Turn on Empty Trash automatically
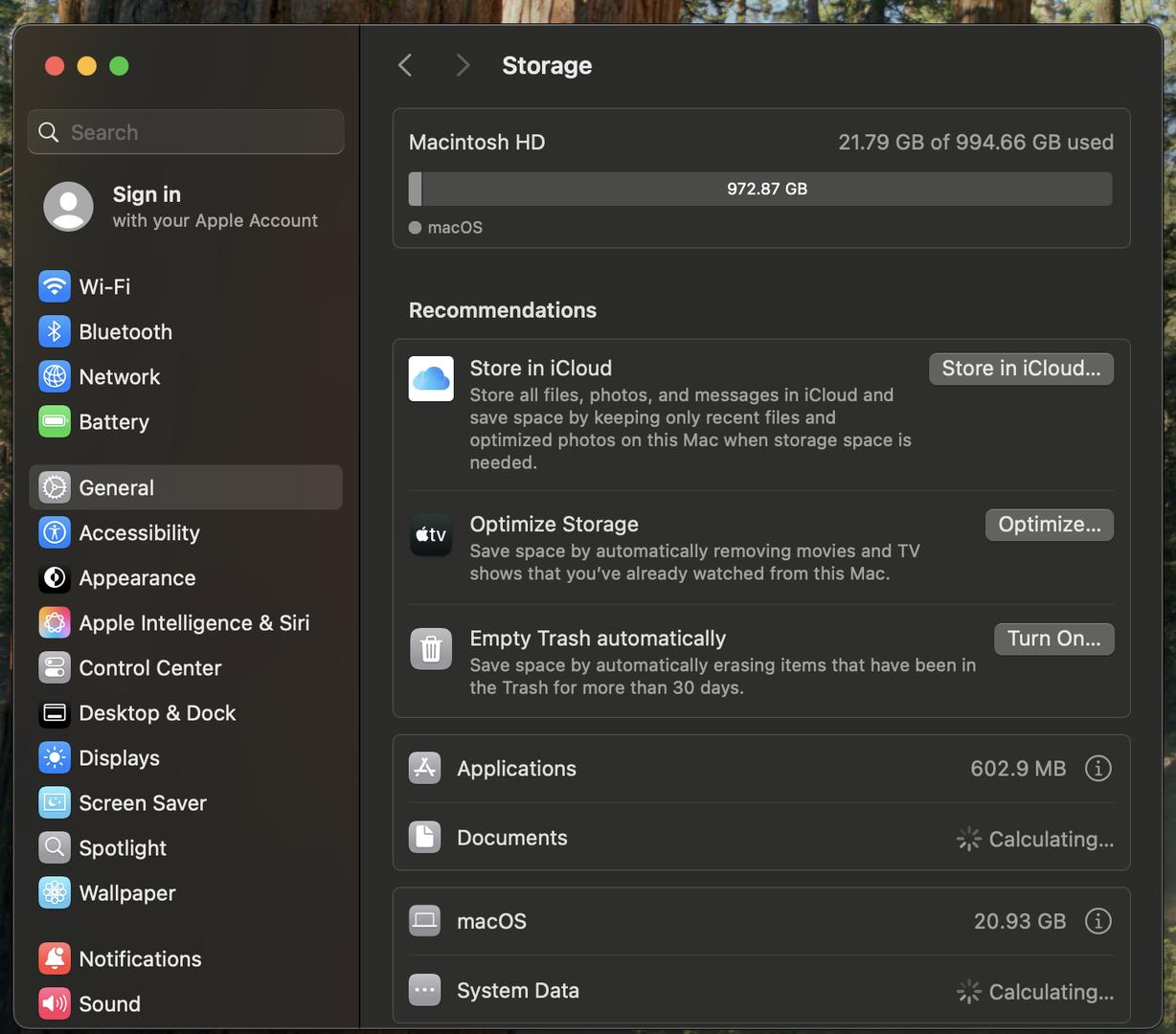The width and height of the screenshot is (1176, 1034). click(1053, 639)
